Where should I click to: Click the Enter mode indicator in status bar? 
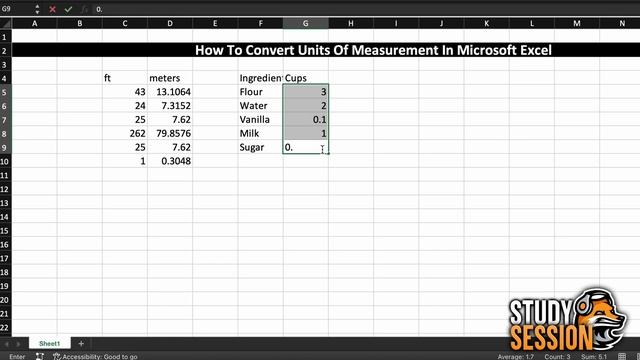(17, 357)
